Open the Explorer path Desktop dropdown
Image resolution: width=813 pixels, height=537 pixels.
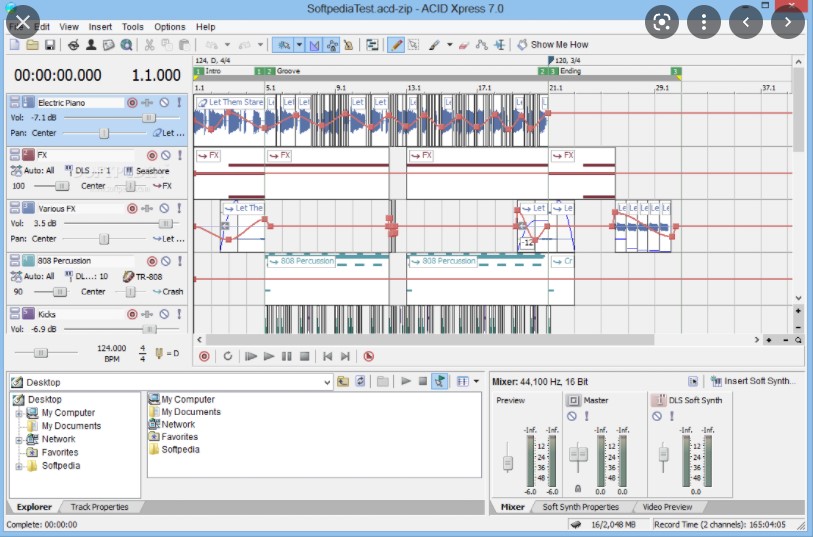(327, 383)
